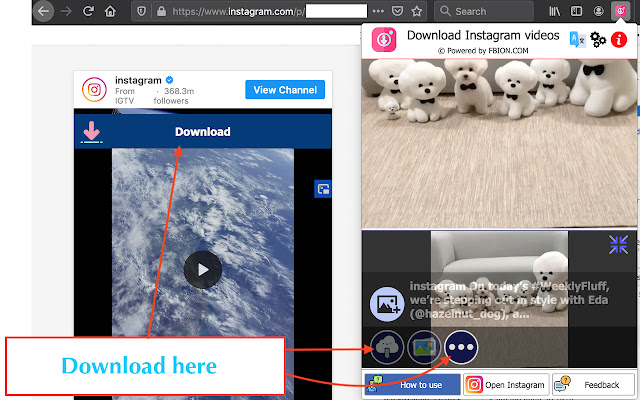Click the Instagram downloader extension toolbar icon
Viewport: 640px width, 400px height.
coord(620,11)
